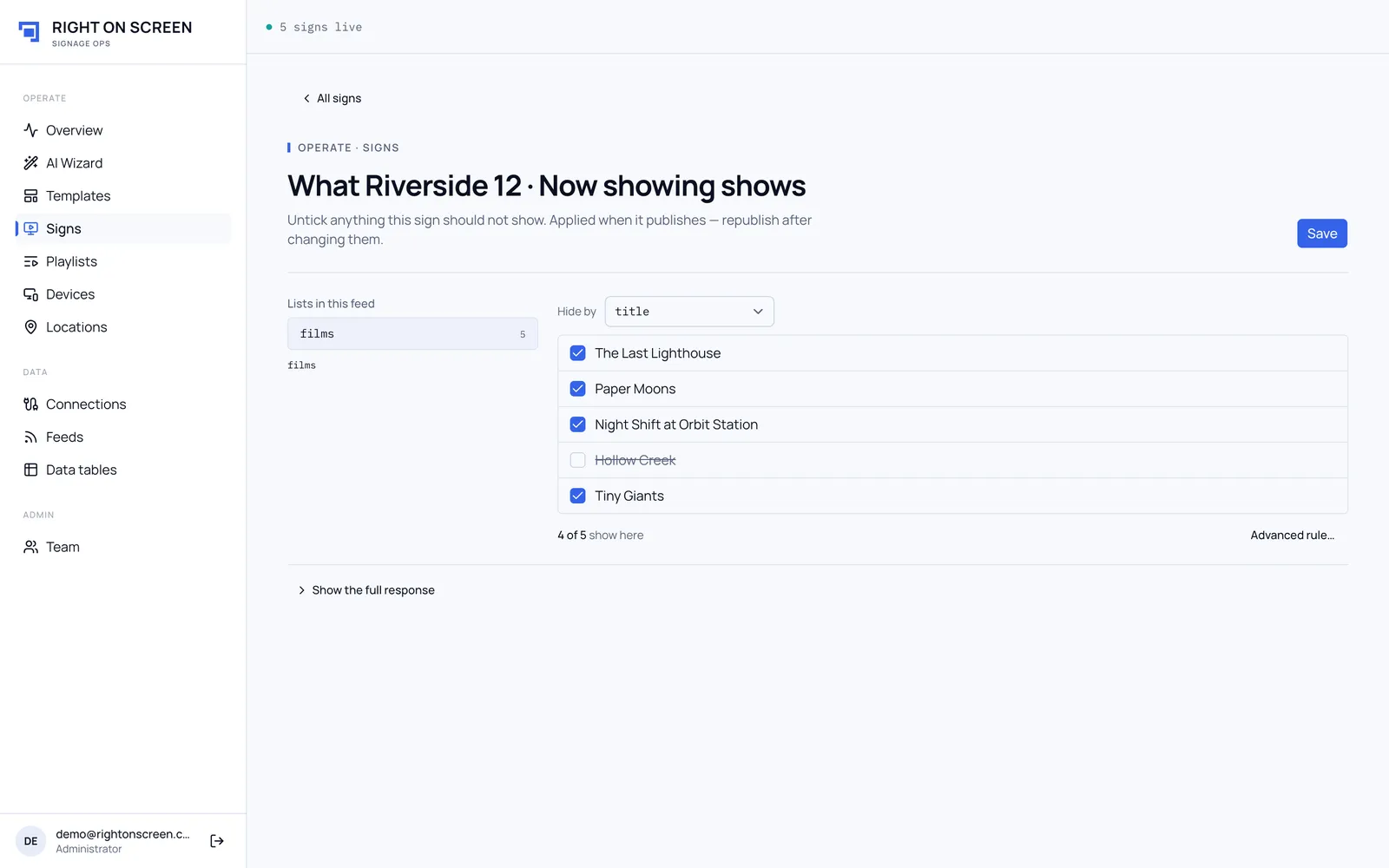Click the Connections icon
This screenshot has width=1389, height=868.
pyautogui.click(x=30, y=404)
